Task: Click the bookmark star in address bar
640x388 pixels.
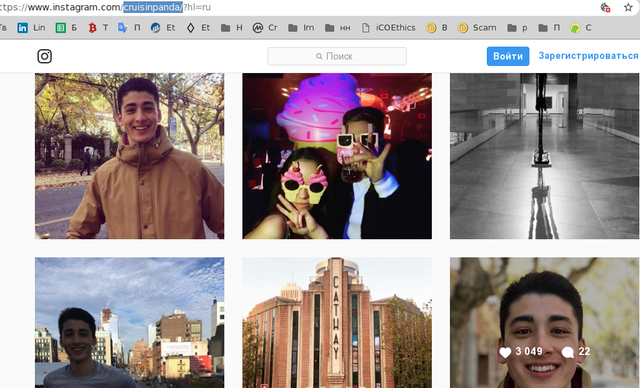Action: [628, 7]
